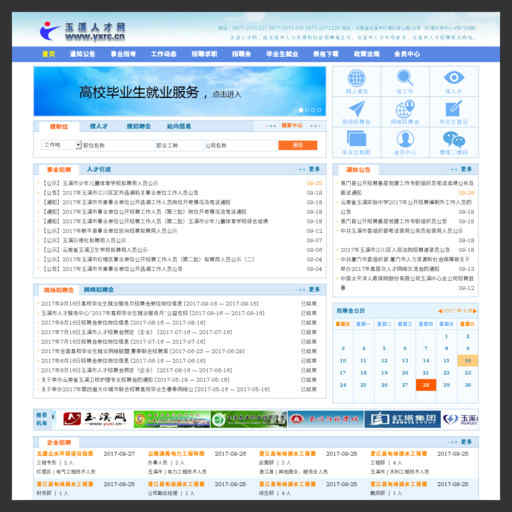This screenshot has width=512, height=512.
Task: Open 招聘求职 in the navigation bar
Action: tap(204, 54)
